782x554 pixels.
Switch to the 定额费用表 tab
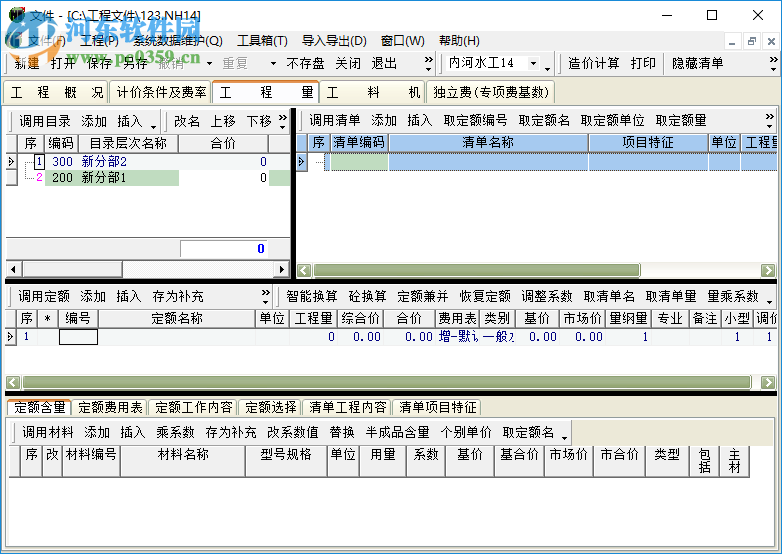click(110, 407)
